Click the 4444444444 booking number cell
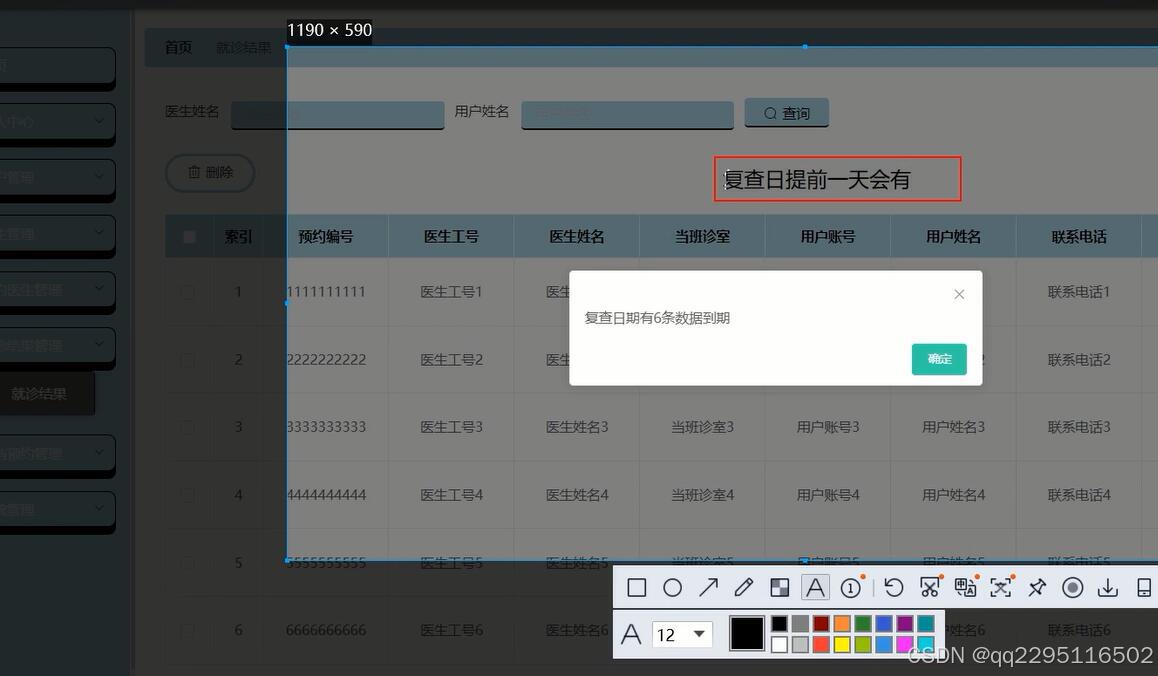The width and height of the screenshot is (1158, 676). pos(326,495)
